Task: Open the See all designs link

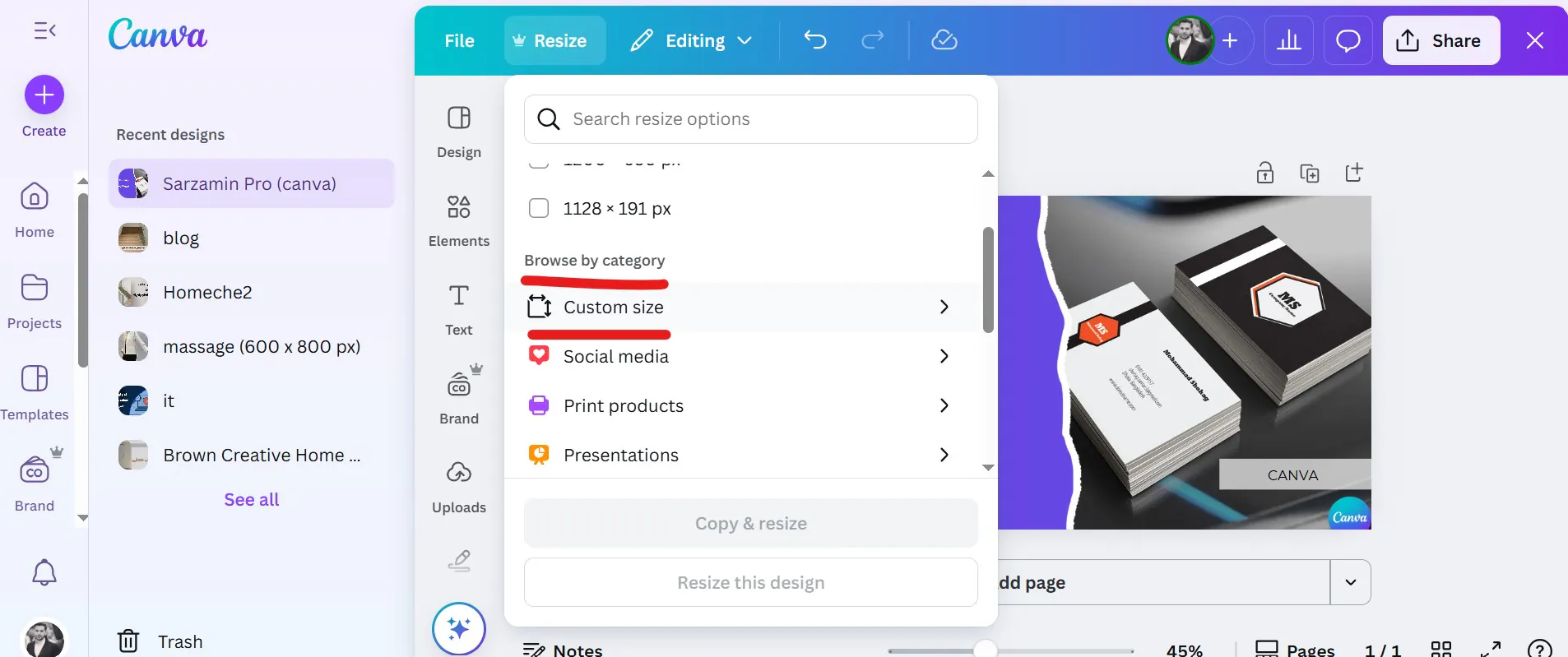Action: (x=252, y=500)
